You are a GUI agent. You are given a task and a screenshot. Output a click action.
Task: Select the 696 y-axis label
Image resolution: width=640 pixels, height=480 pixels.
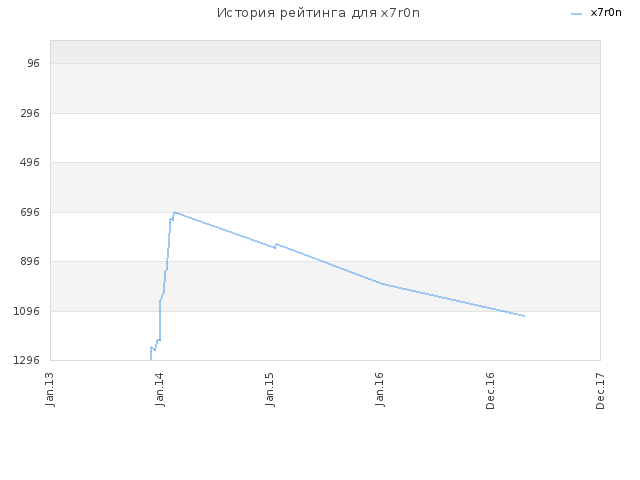pyautogui.click(x=30, y=212)
